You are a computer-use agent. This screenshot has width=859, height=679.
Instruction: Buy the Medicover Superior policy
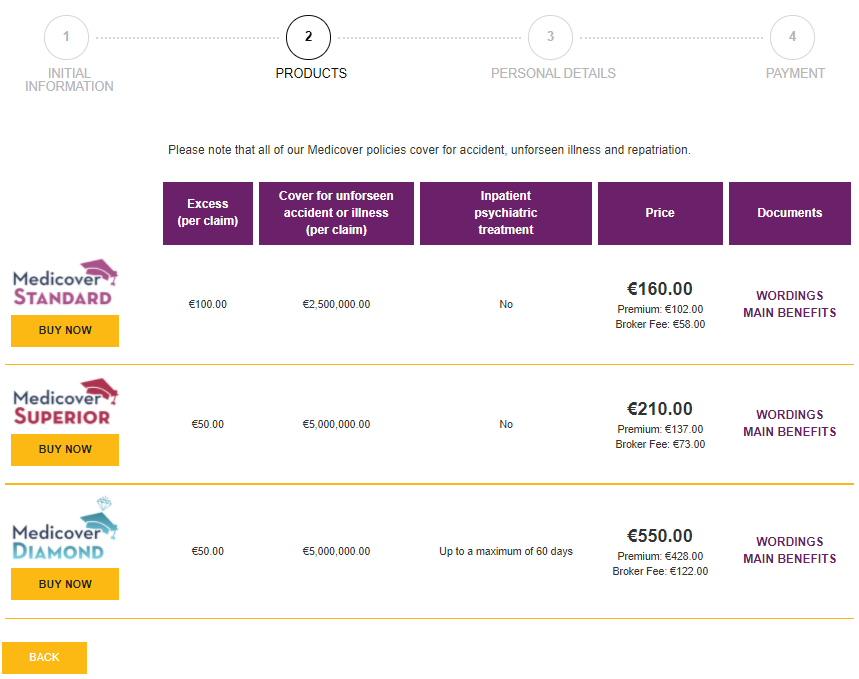[x=65, y=450]
